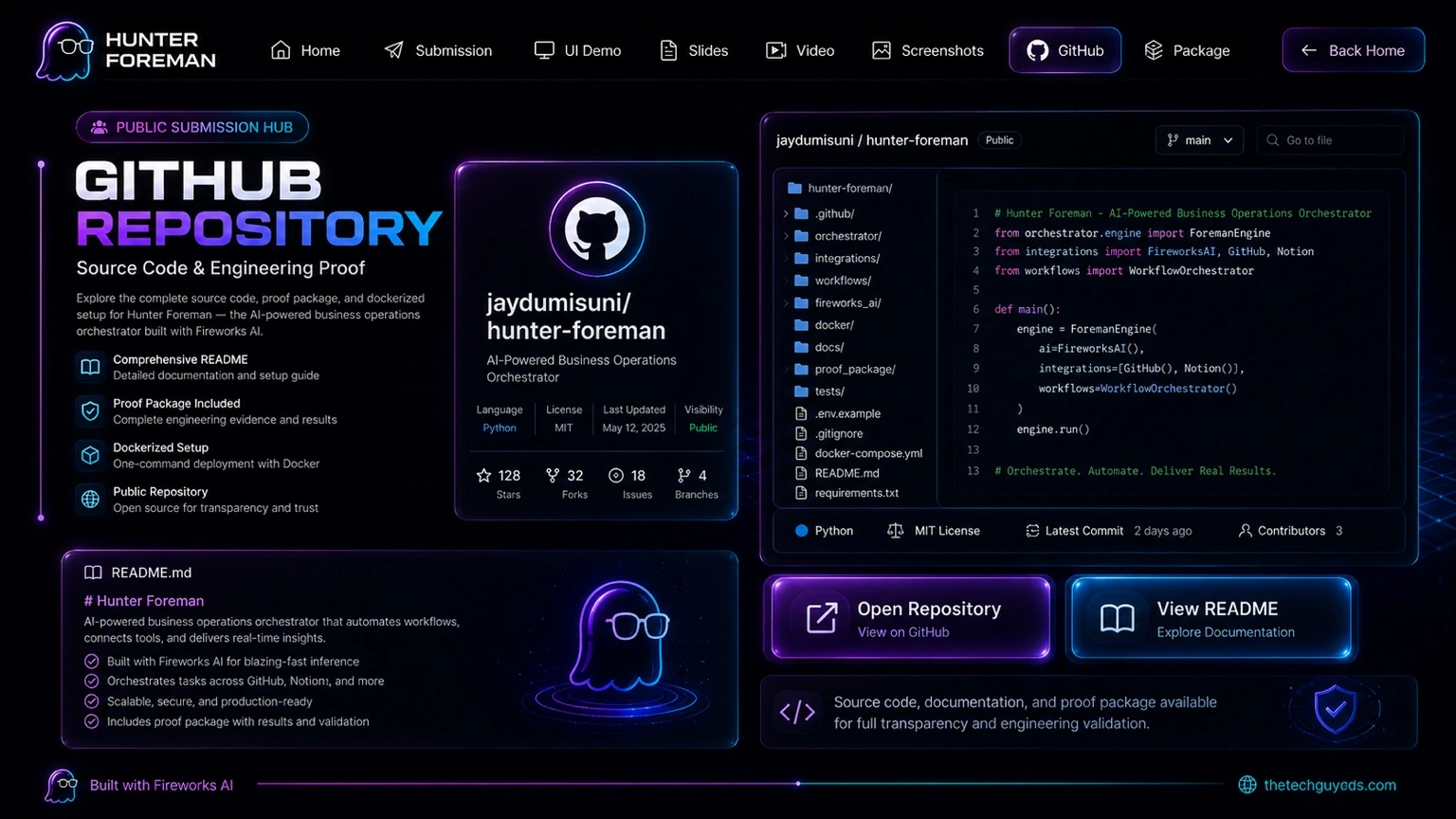Viewport: 1456px width, 819px height.
Task: Click code line 'engine.run()'
Action: (x=1053, y=429)
